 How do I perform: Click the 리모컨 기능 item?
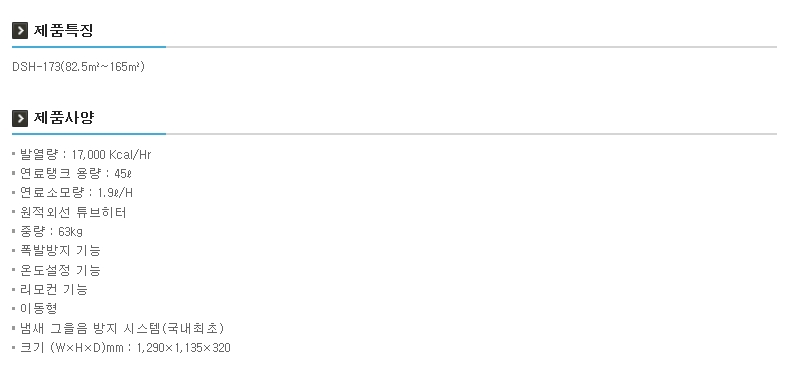point(54,290)
